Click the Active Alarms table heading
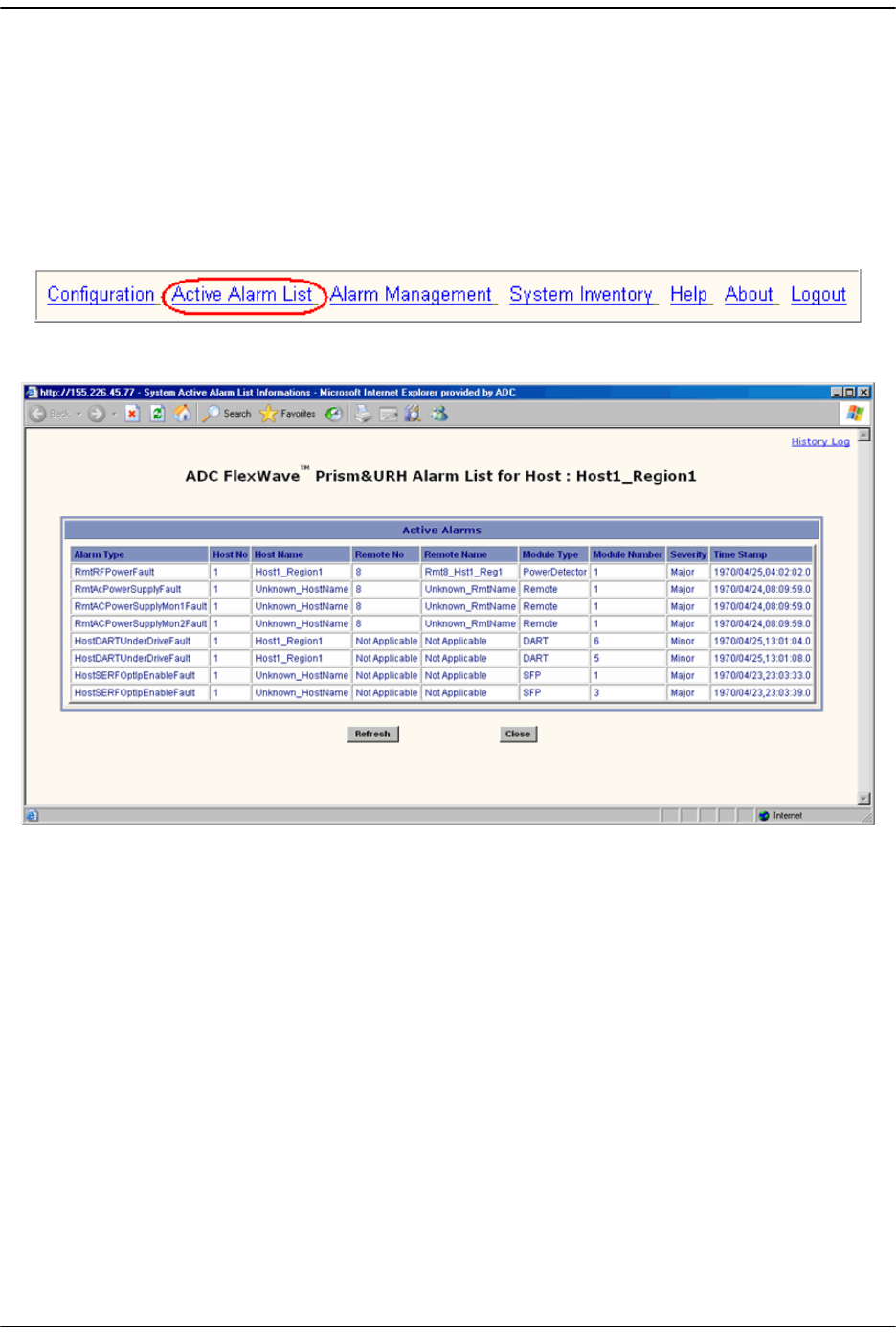The height and width of the screenshot is (1334, 896). (x=441, y=530)
